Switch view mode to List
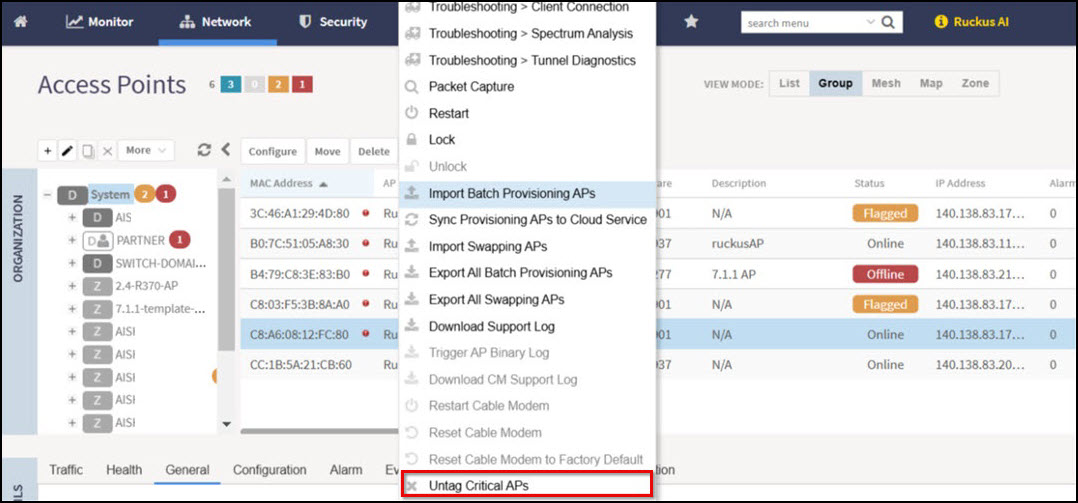The width and height of the screenshot is (1078, 503). [x=789, y=83]
